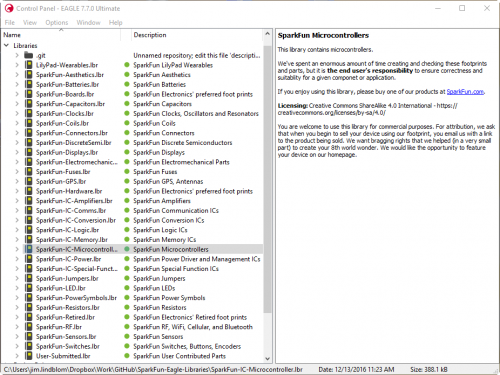Click the SparkFun-Hardware.lbr library icon

(29, 191)
